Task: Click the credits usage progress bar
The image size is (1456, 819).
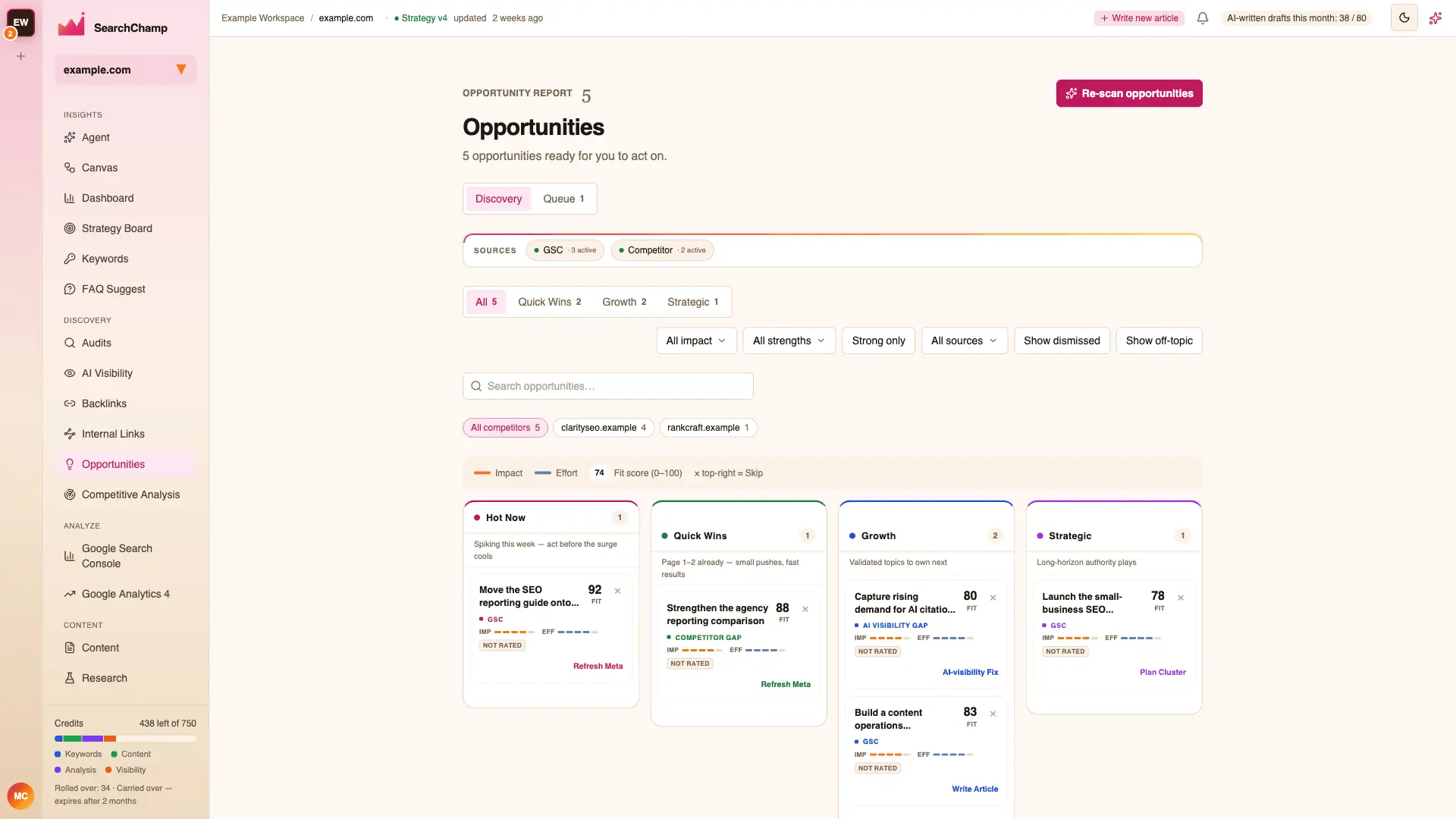Action: click(125, 739)
